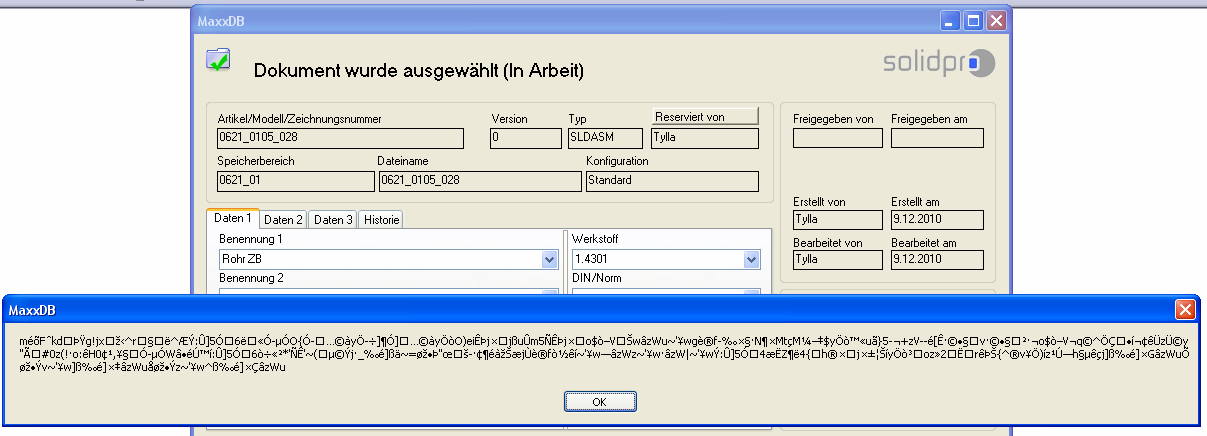Click the Dateiname field
Screen dimensions: 1207x436
479,181
